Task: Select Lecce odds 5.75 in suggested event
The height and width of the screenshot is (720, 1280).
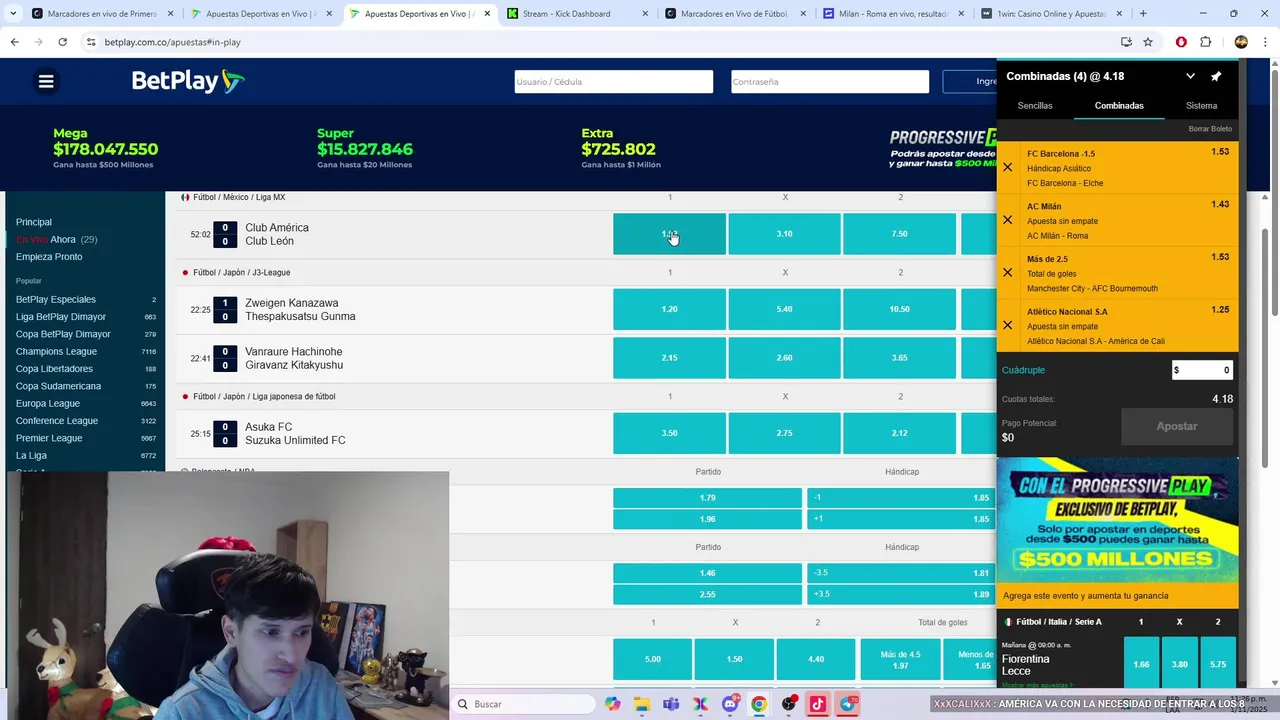Action: 1217,664
